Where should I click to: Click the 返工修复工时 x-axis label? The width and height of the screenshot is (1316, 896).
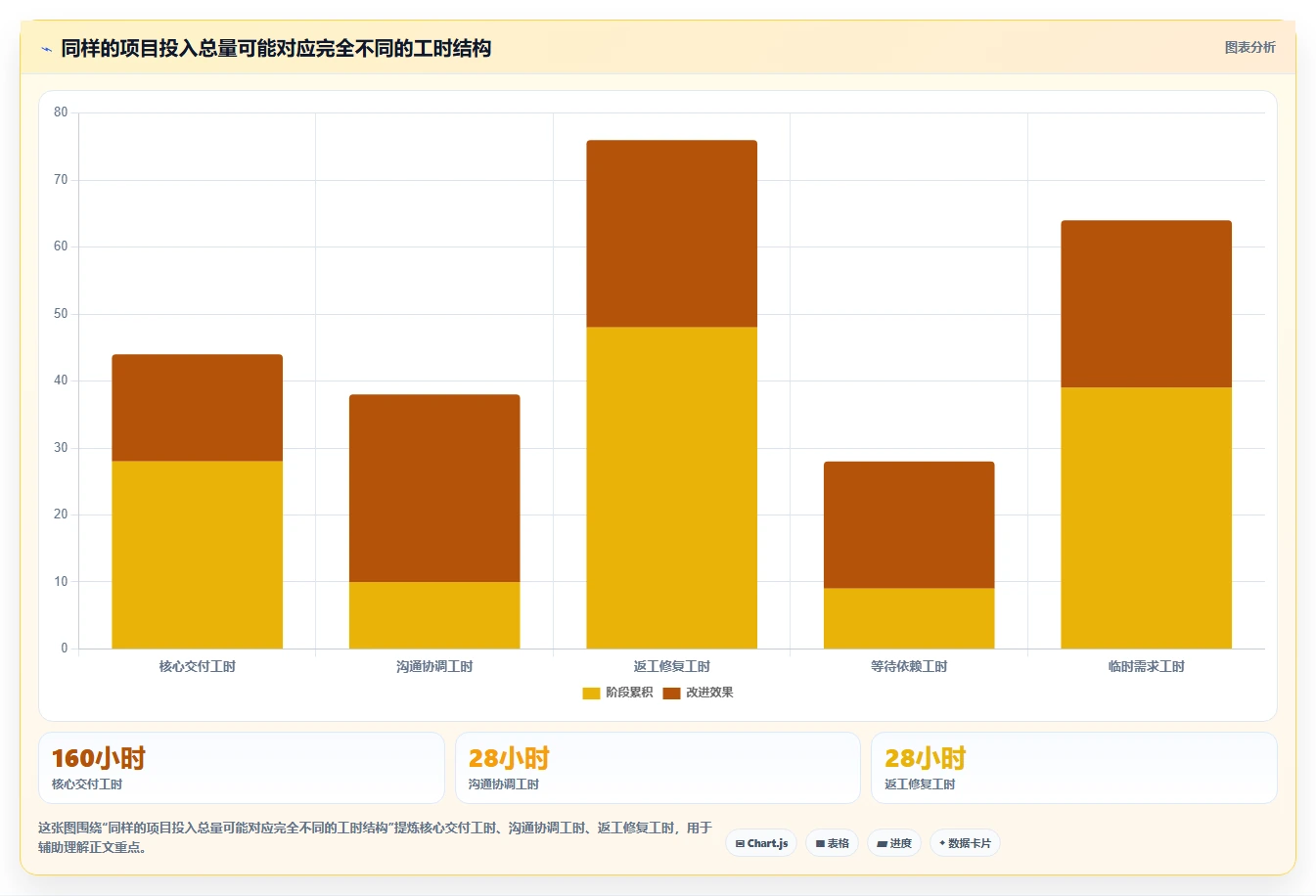point(672,666)
